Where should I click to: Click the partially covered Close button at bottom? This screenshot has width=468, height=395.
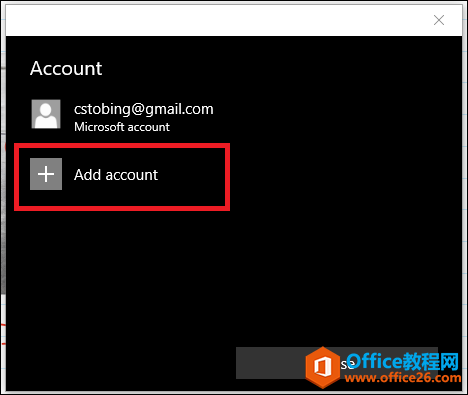[337, 363]
